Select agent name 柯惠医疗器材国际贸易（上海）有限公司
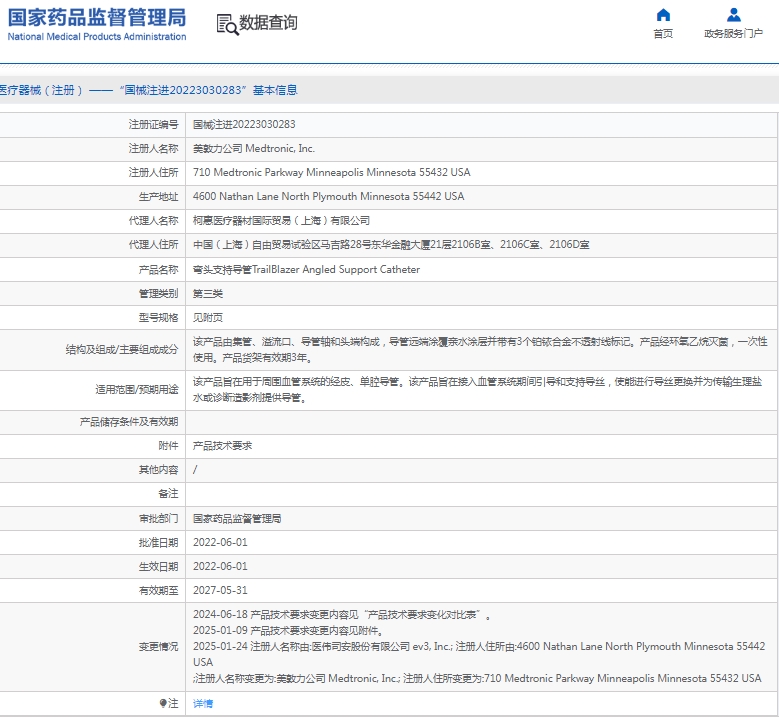779x718 pixels. [x=281, y=220]
